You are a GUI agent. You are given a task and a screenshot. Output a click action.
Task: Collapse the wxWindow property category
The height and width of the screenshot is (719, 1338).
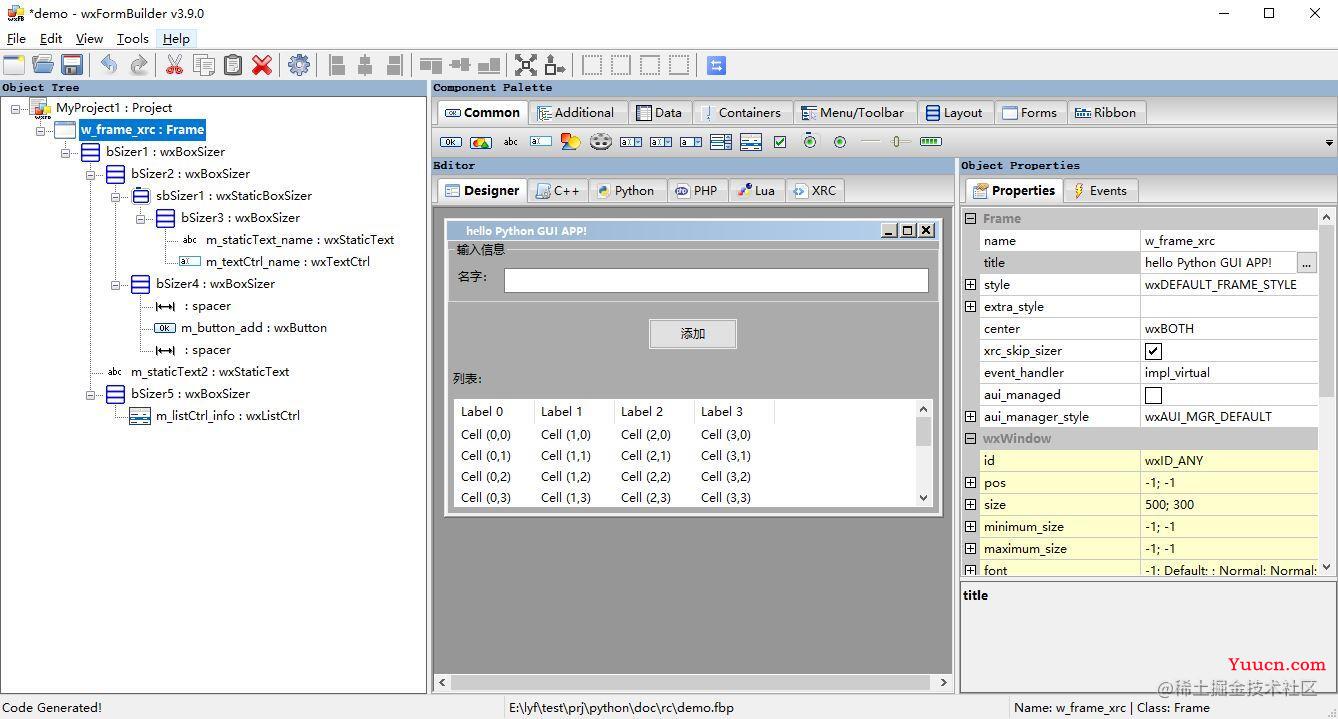(x=970, y=439)
